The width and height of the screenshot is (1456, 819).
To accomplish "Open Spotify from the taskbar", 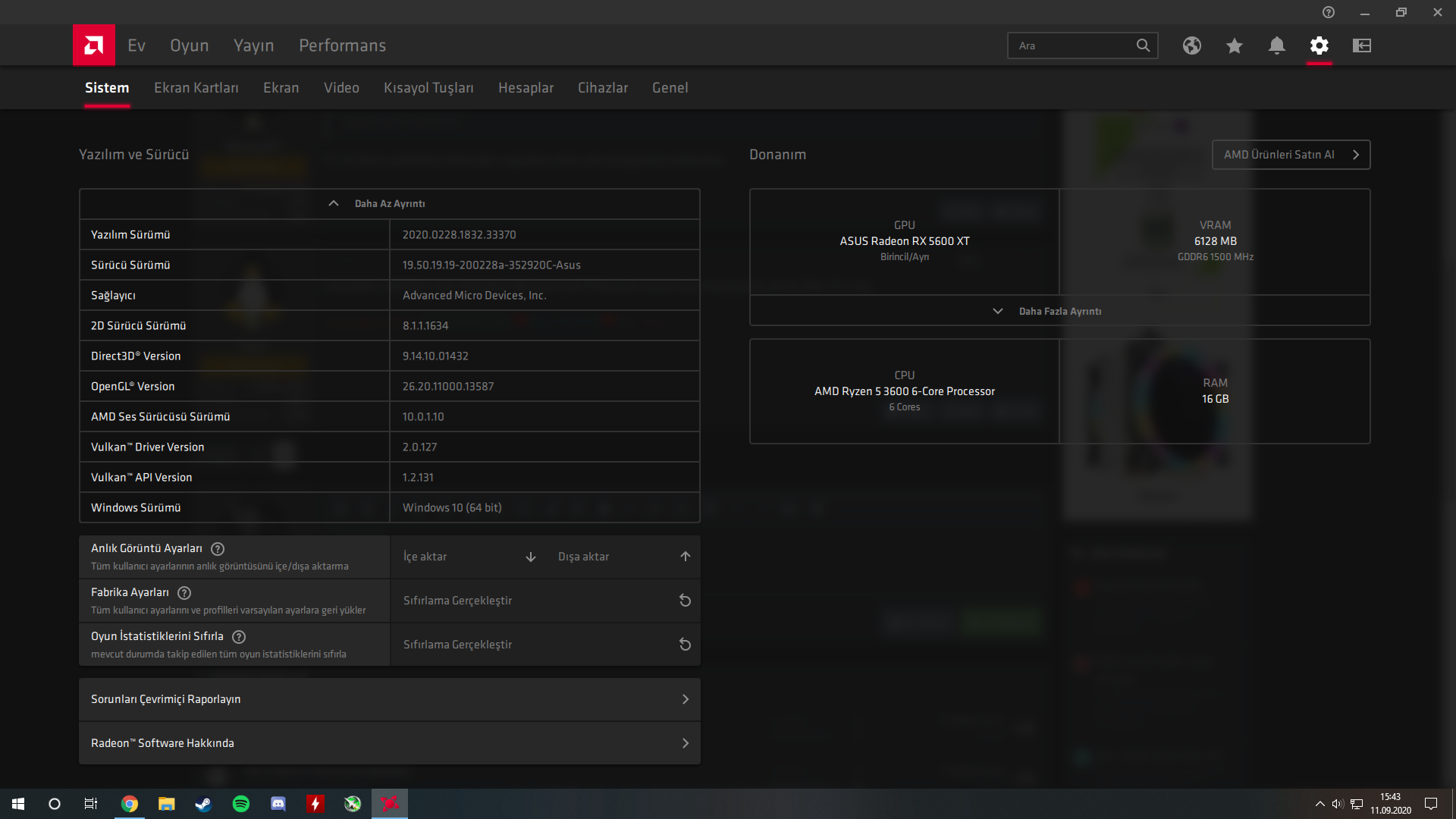I will 241,804.
